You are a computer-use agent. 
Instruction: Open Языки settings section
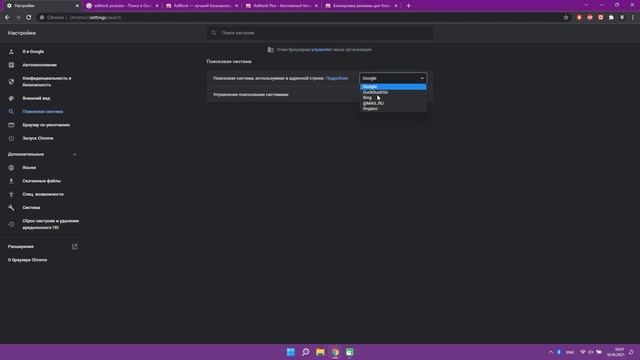pos(29,168)
